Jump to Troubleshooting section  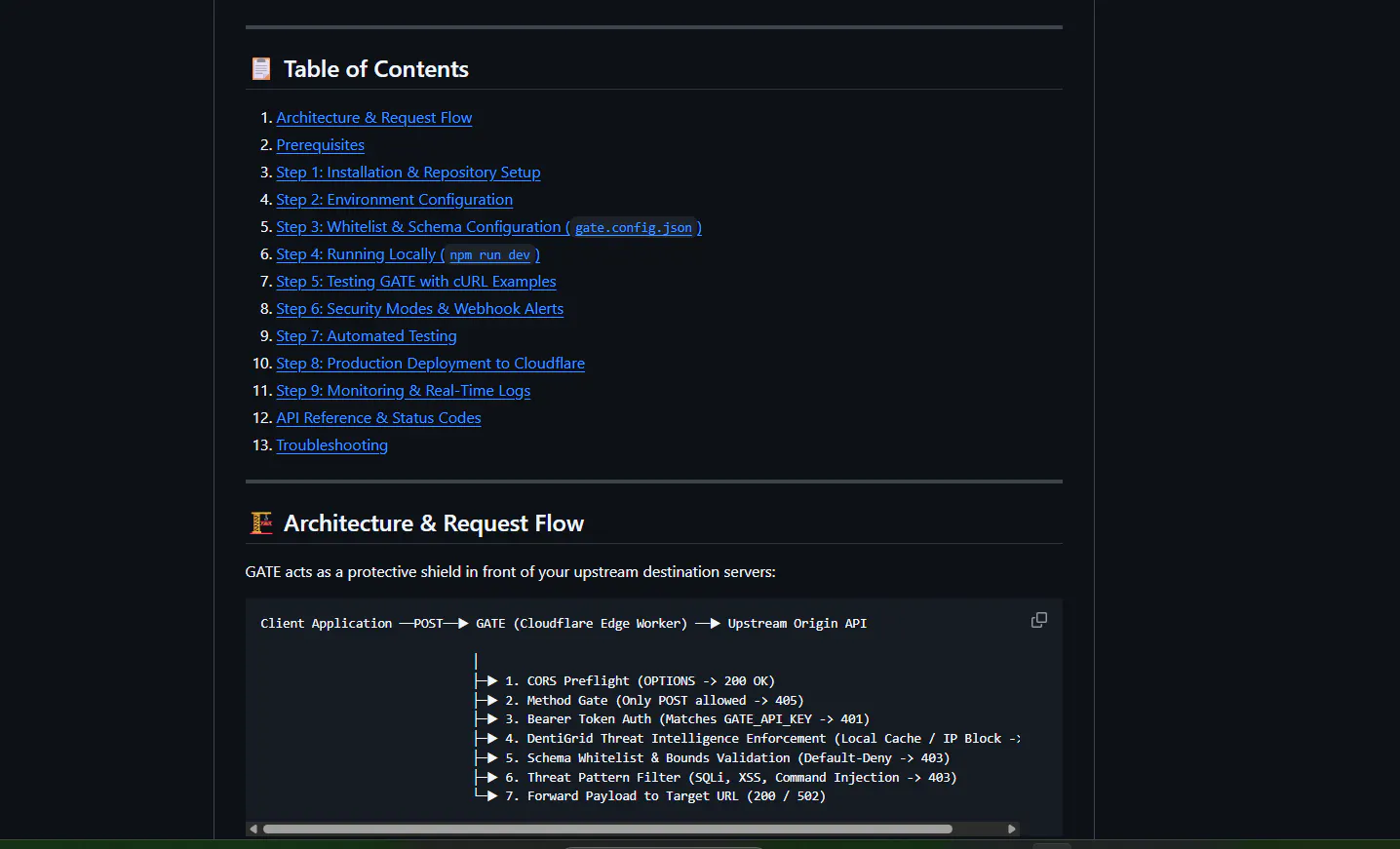[x=331, y=444]
